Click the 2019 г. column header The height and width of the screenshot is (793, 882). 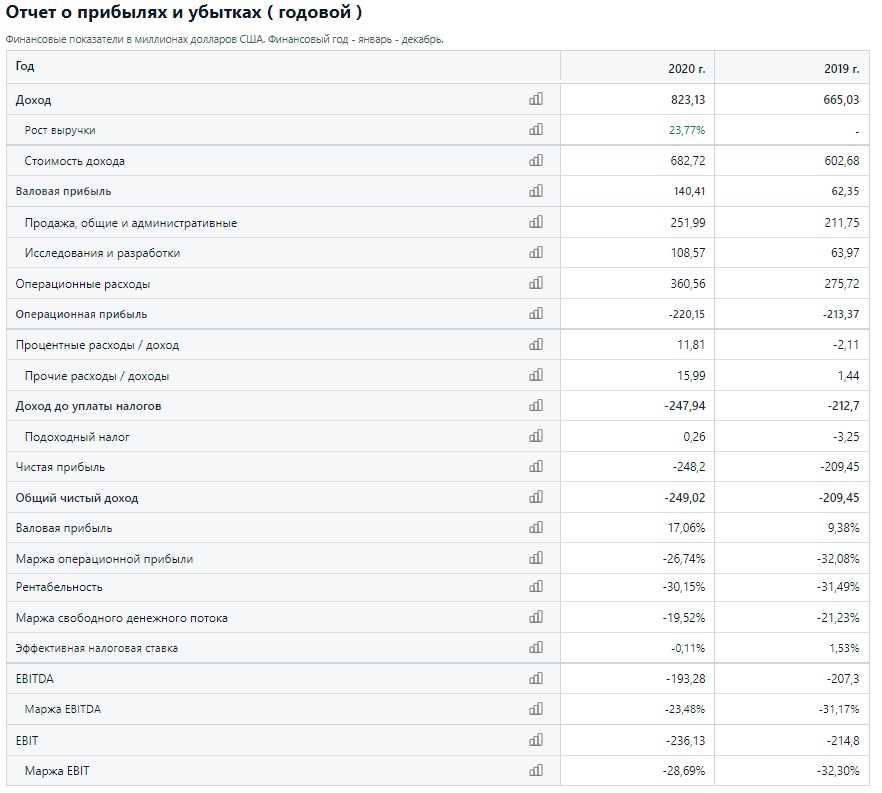pos(842,69)
